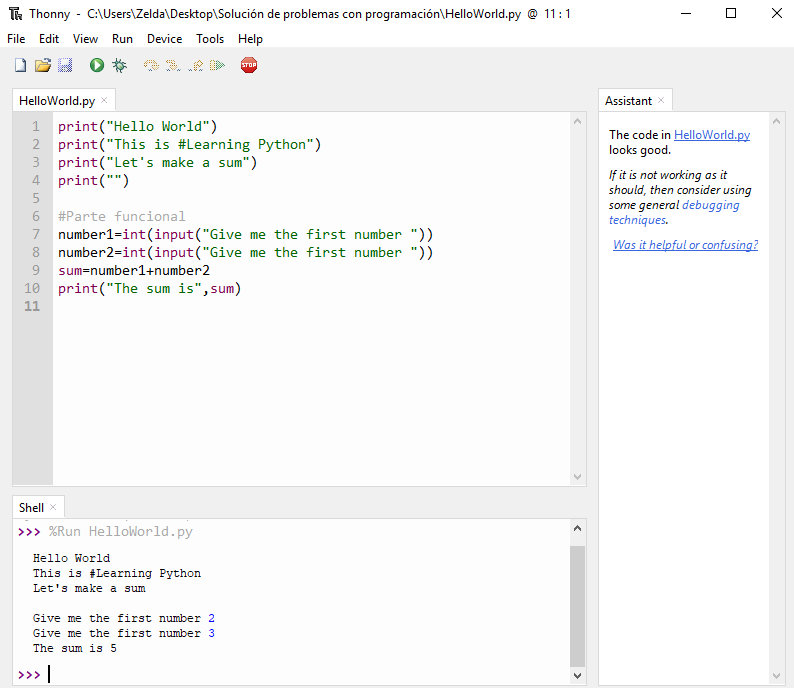
Task: Click the Step over toolbar icon
Action: [x=151, y=65]
